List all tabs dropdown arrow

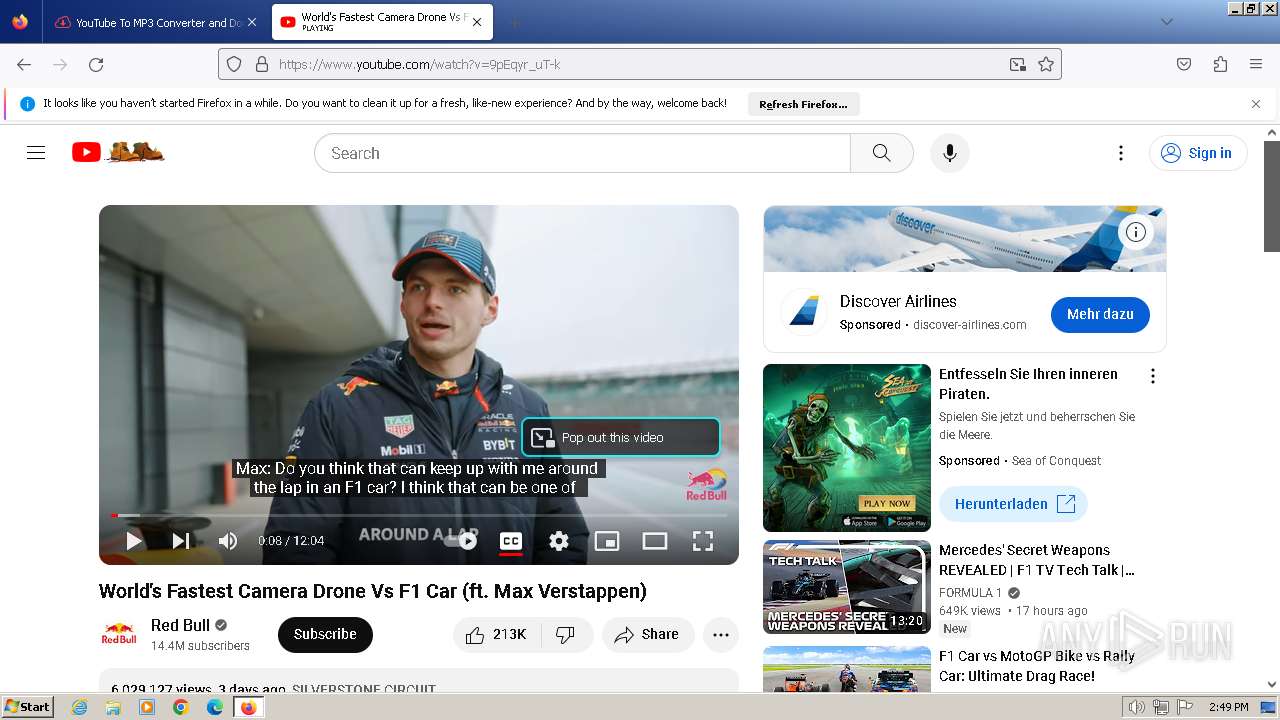pos(1167,22)
